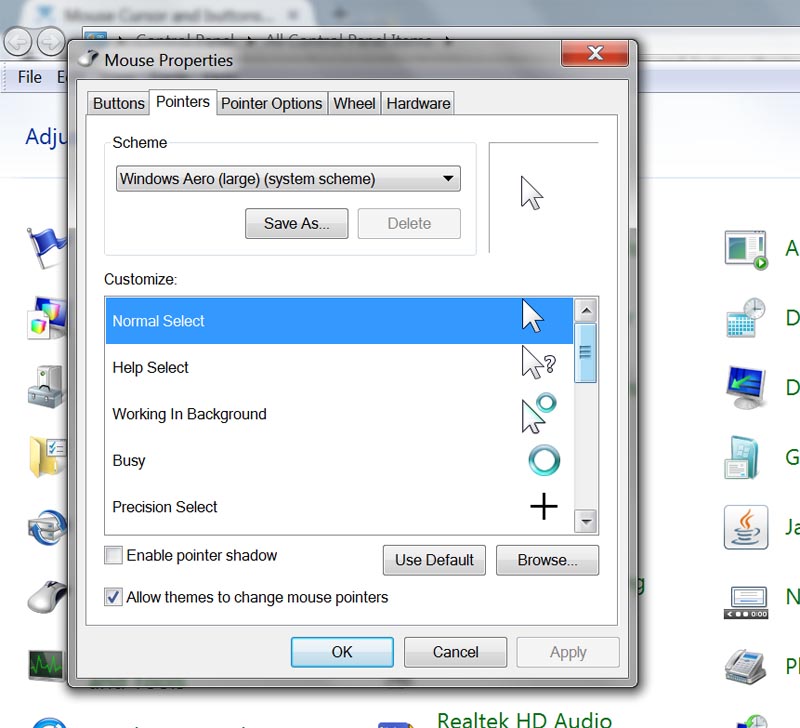Uncheck Allow themes to change mouse pointers
This screenshot has height=728, width=800.
tap(114, 597)
